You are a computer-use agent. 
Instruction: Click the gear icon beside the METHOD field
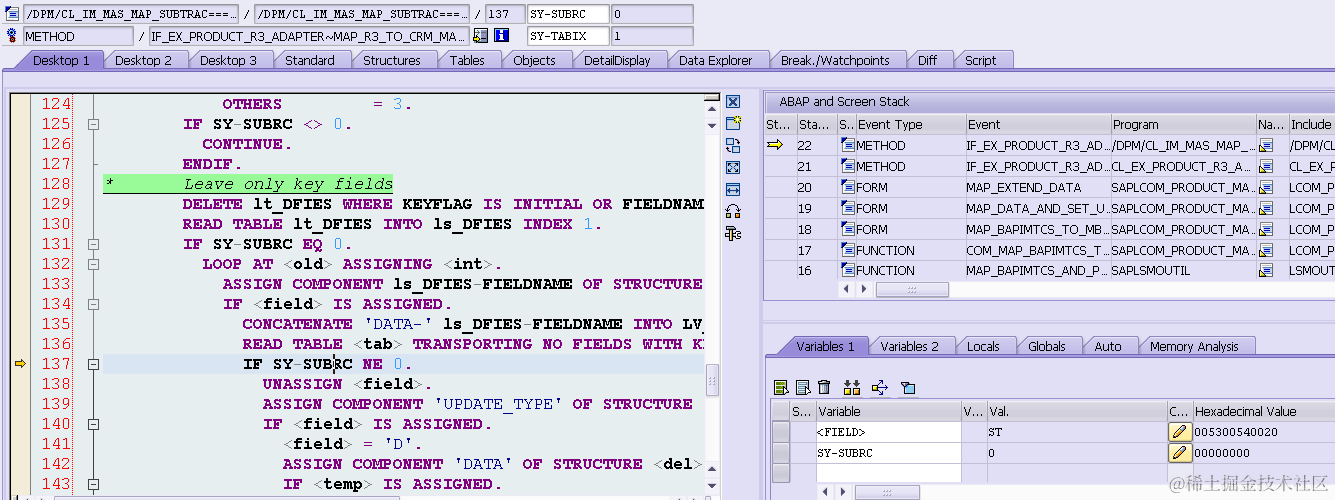13,36
